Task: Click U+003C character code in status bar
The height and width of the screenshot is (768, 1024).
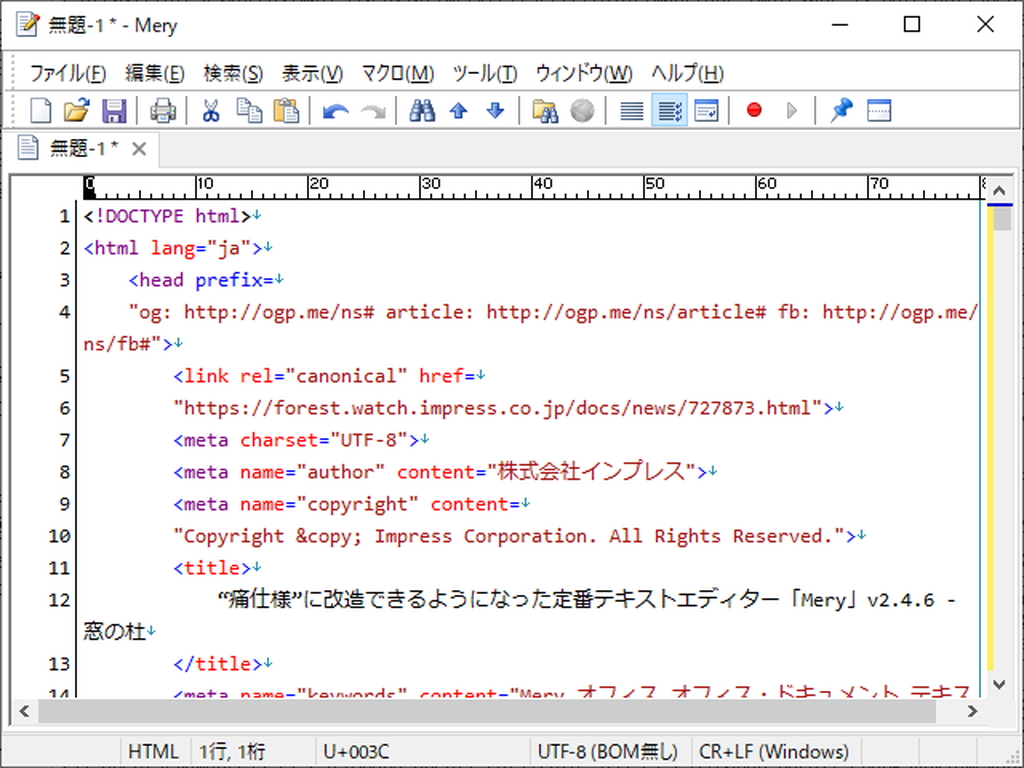Action: (356, 752)
